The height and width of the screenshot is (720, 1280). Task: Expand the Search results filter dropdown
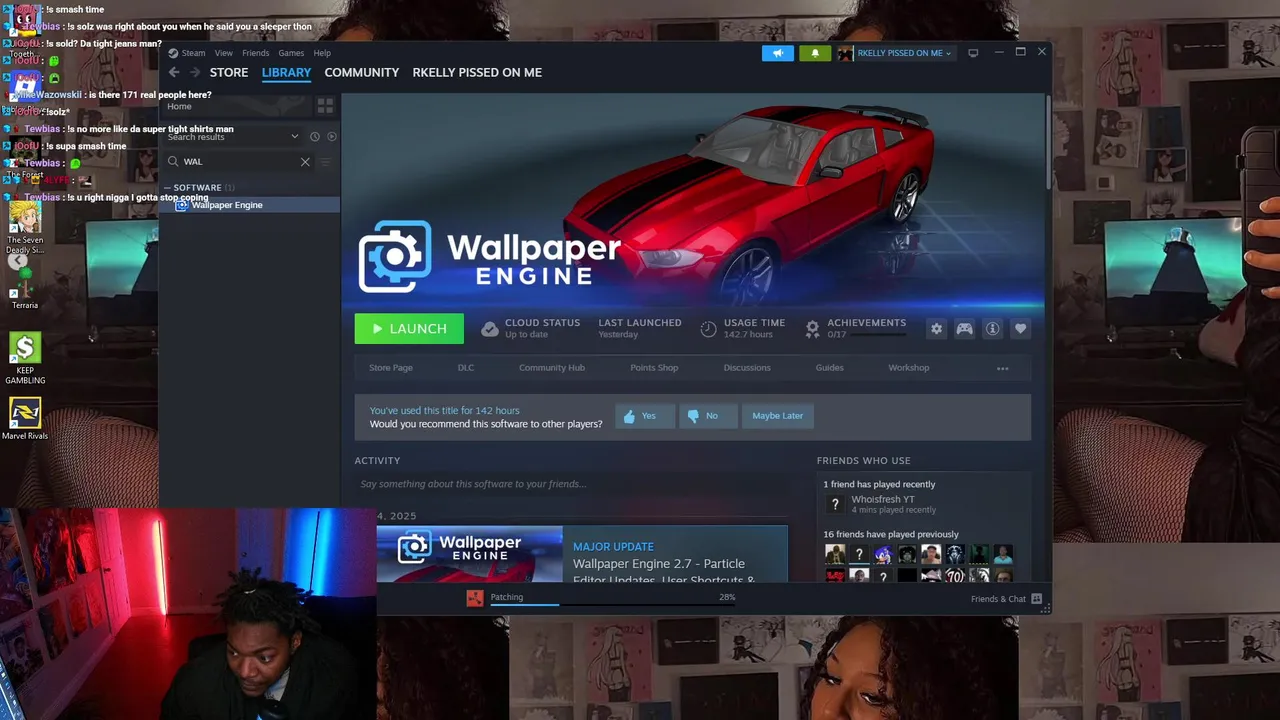[x=294, y=136]
